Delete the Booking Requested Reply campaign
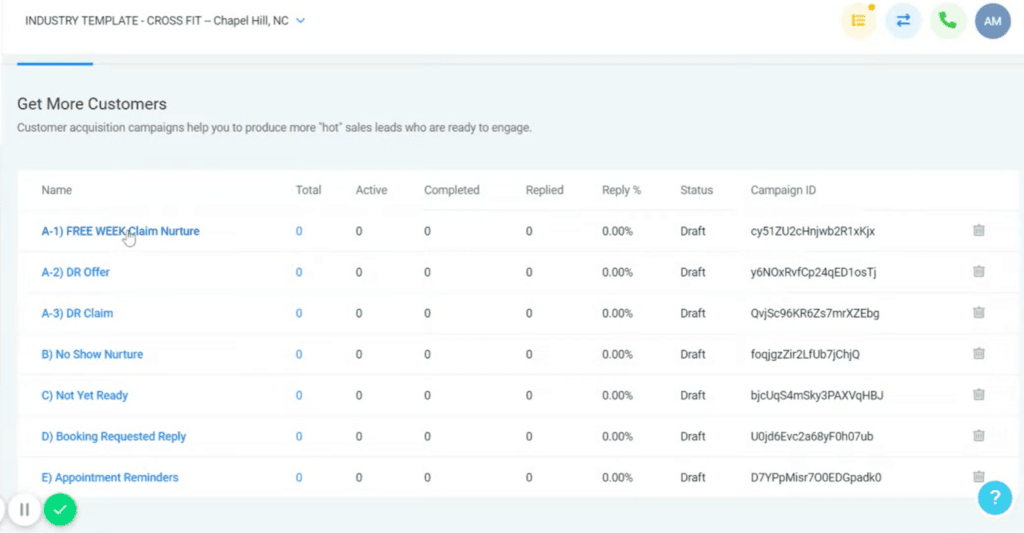Screen dimensions: 1024x533 tap(978, 436)
